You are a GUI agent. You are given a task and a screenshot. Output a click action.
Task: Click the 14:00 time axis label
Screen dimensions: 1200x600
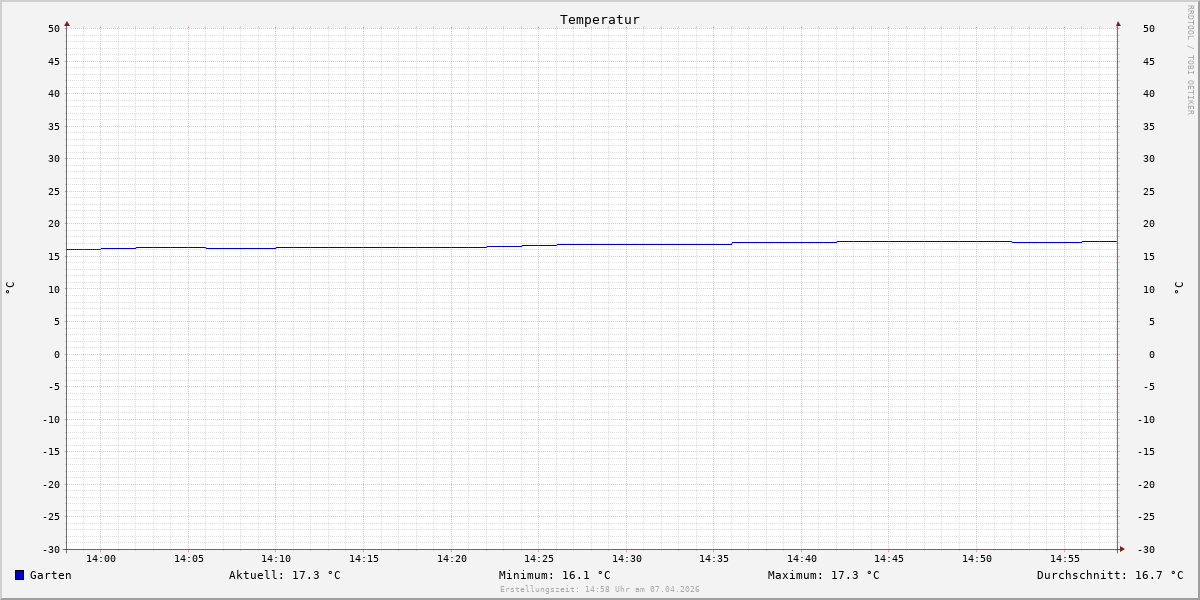(x=101, y=558)
